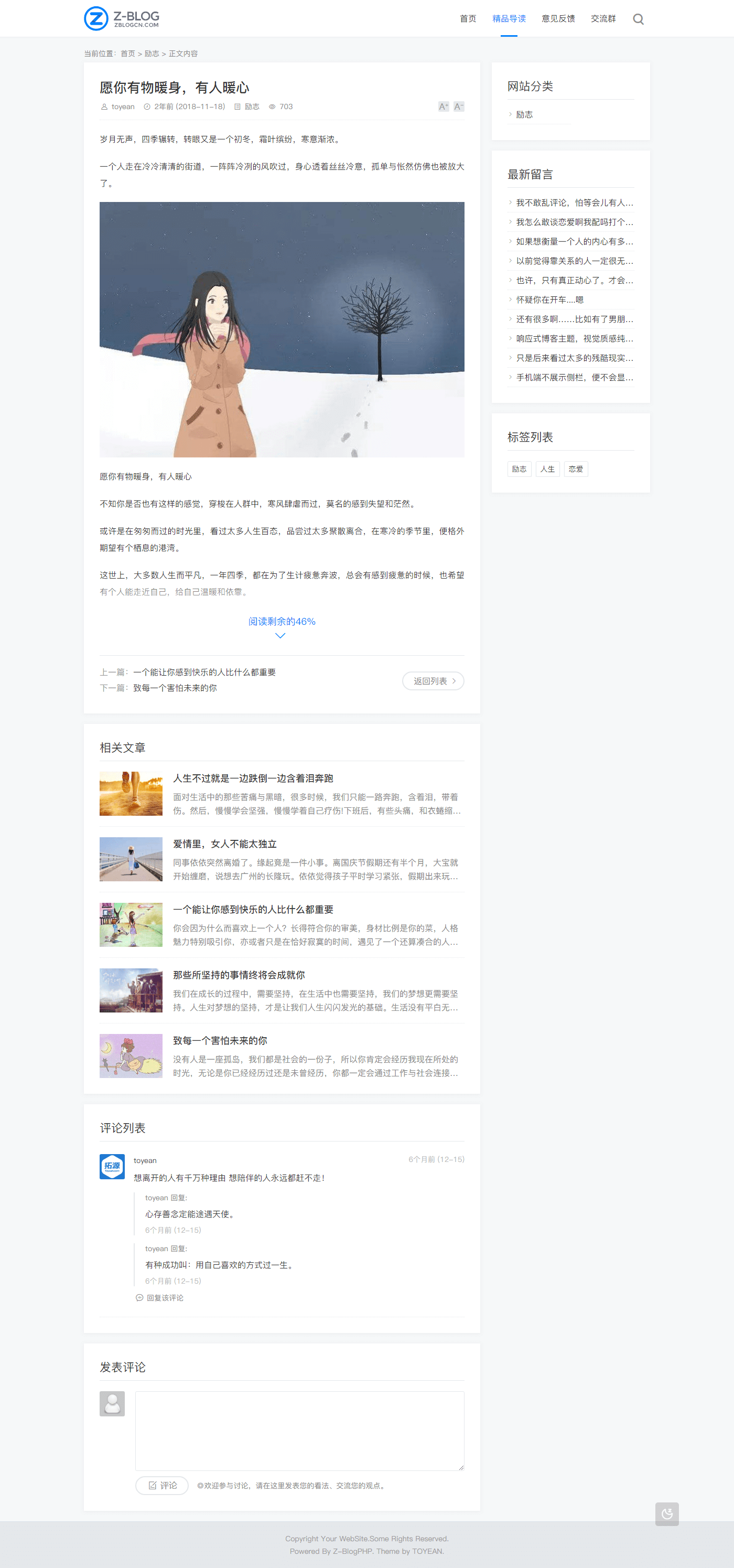The width and height of the screenshot is (734, 1568).
Task: Open 励志 category in article meta
Action: pos(252,106)
